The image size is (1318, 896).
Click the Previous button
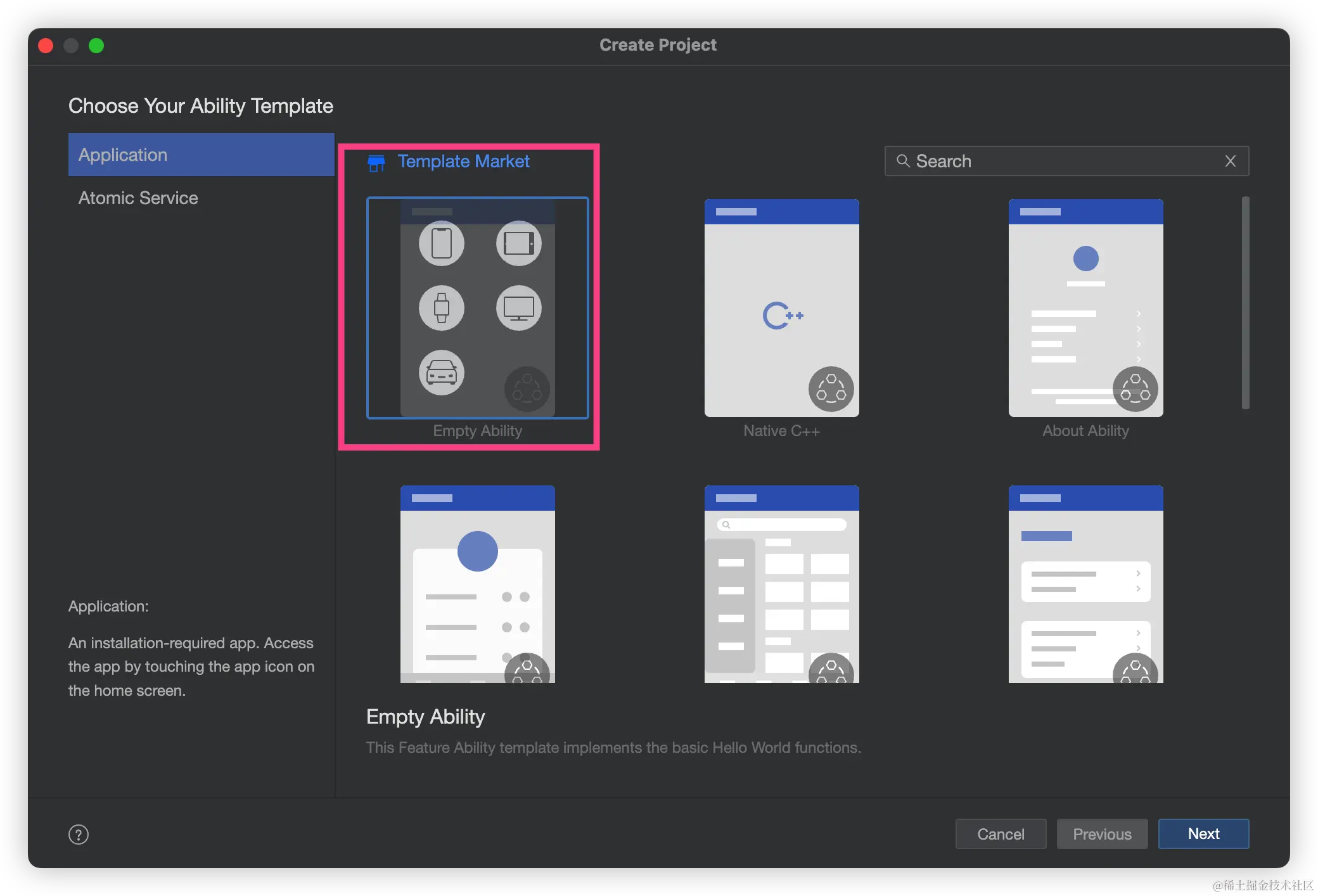(x=1102, y=834)
